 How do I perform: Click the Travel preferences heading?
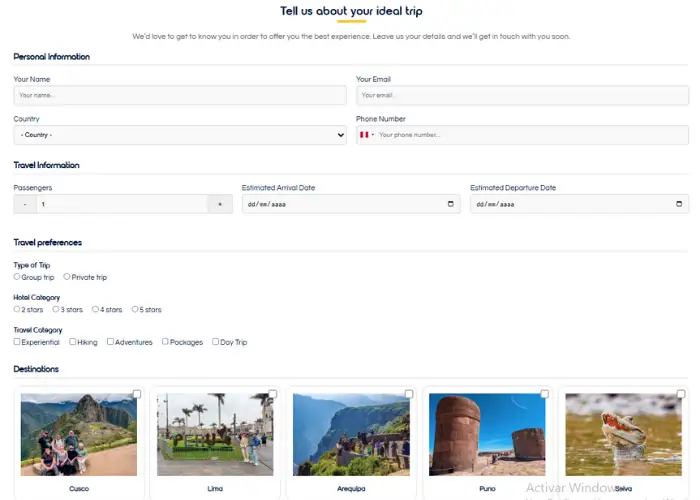[48, 242]
